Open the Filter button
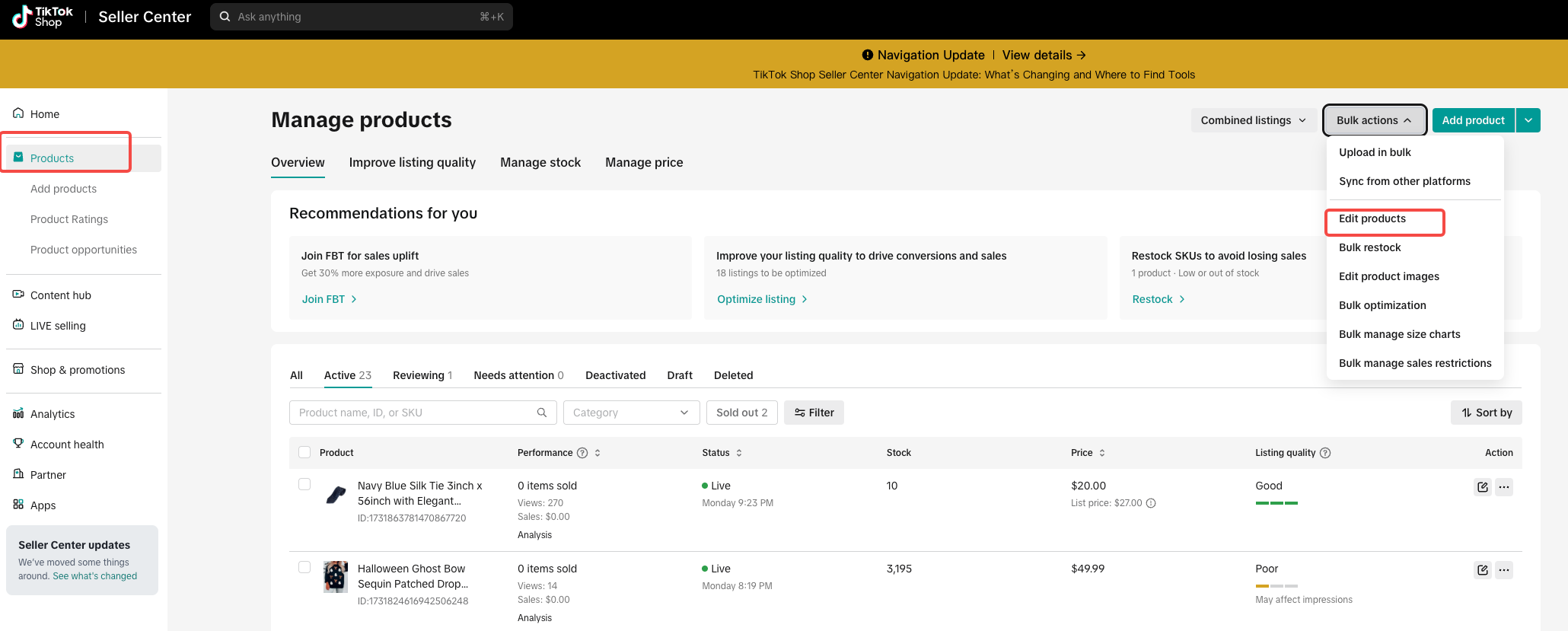 tap(814, 413)
